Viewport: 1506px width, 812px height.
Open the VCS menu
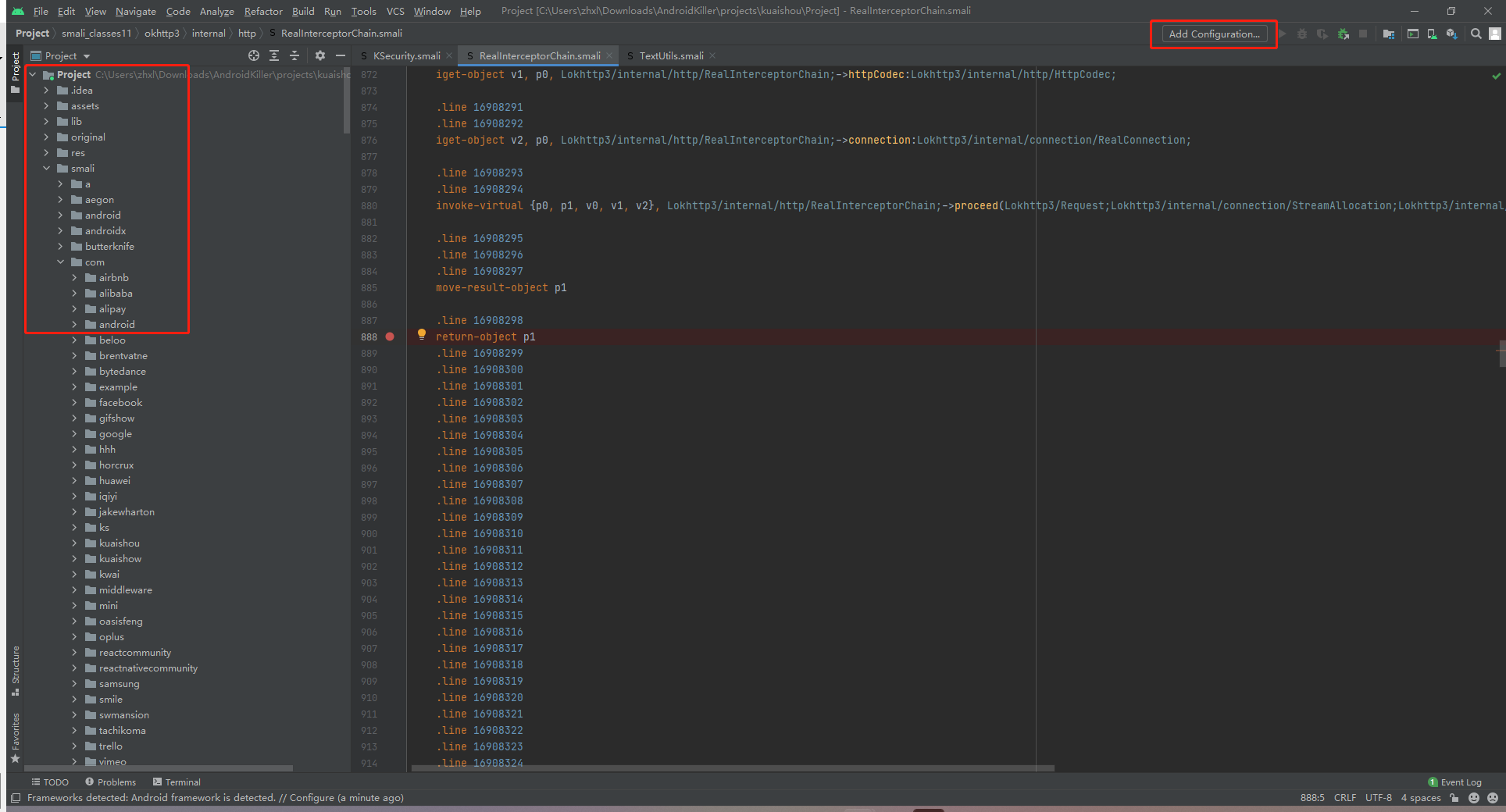395,11
